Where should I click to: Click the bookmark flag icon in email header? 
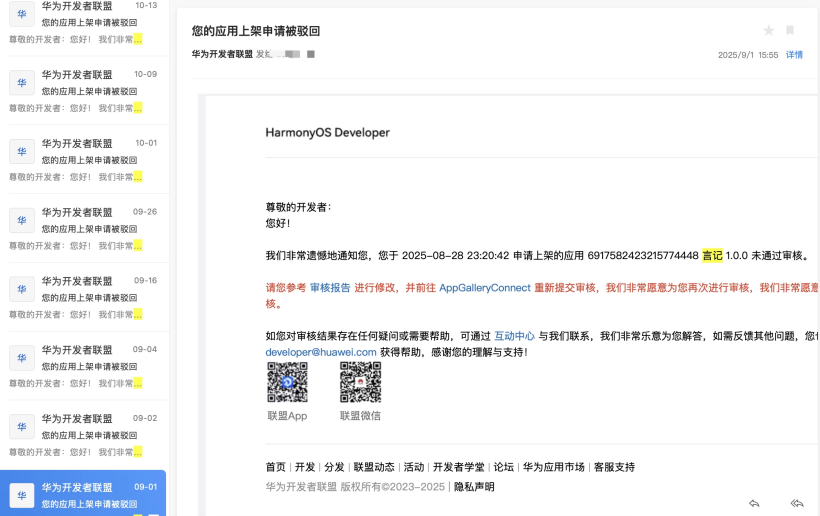click(x=790, y=31)
